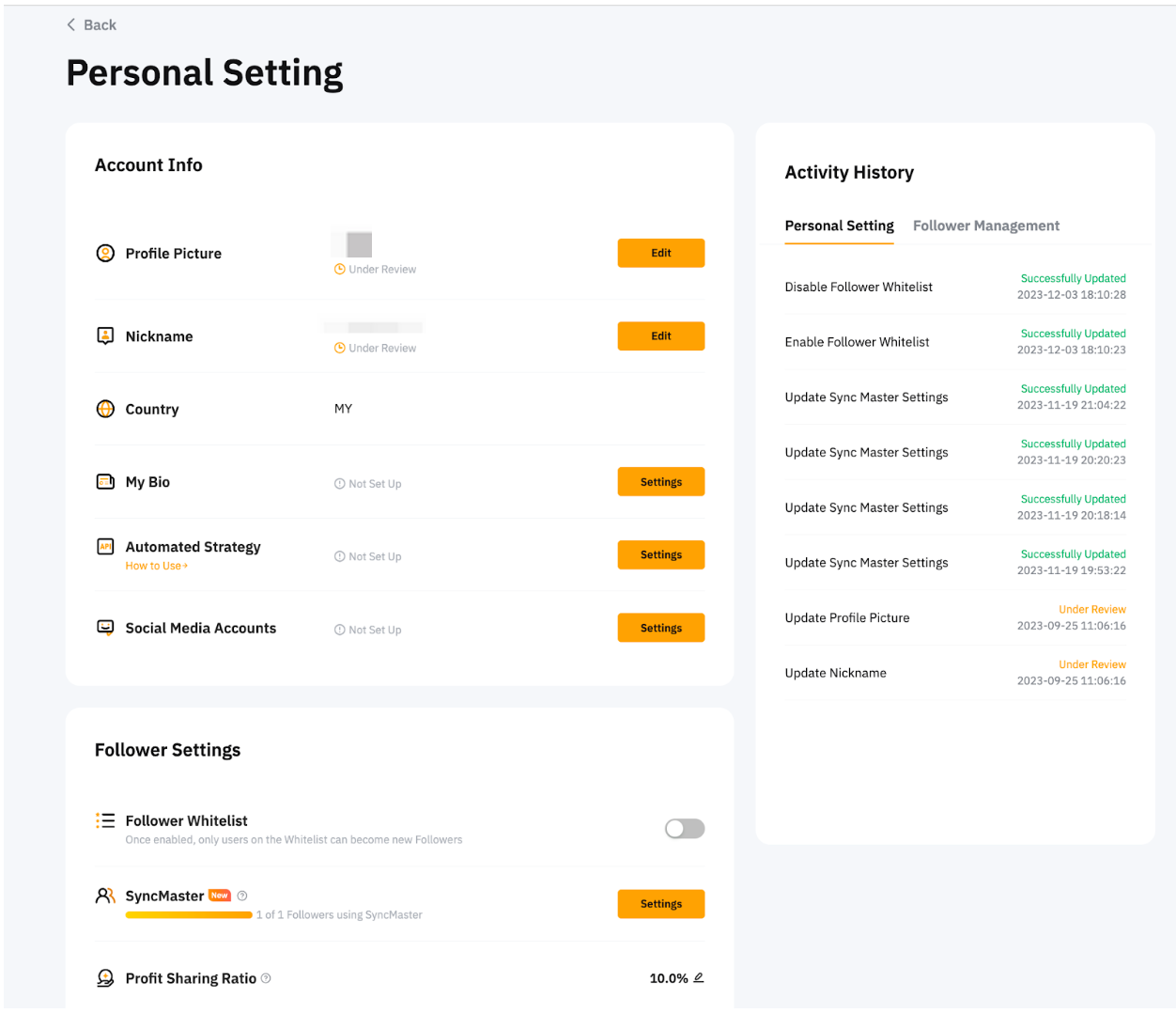Click the Automated Strategy API icon
The height and width of the screenshot is (1013, 1176).
(x=105, y=547)
